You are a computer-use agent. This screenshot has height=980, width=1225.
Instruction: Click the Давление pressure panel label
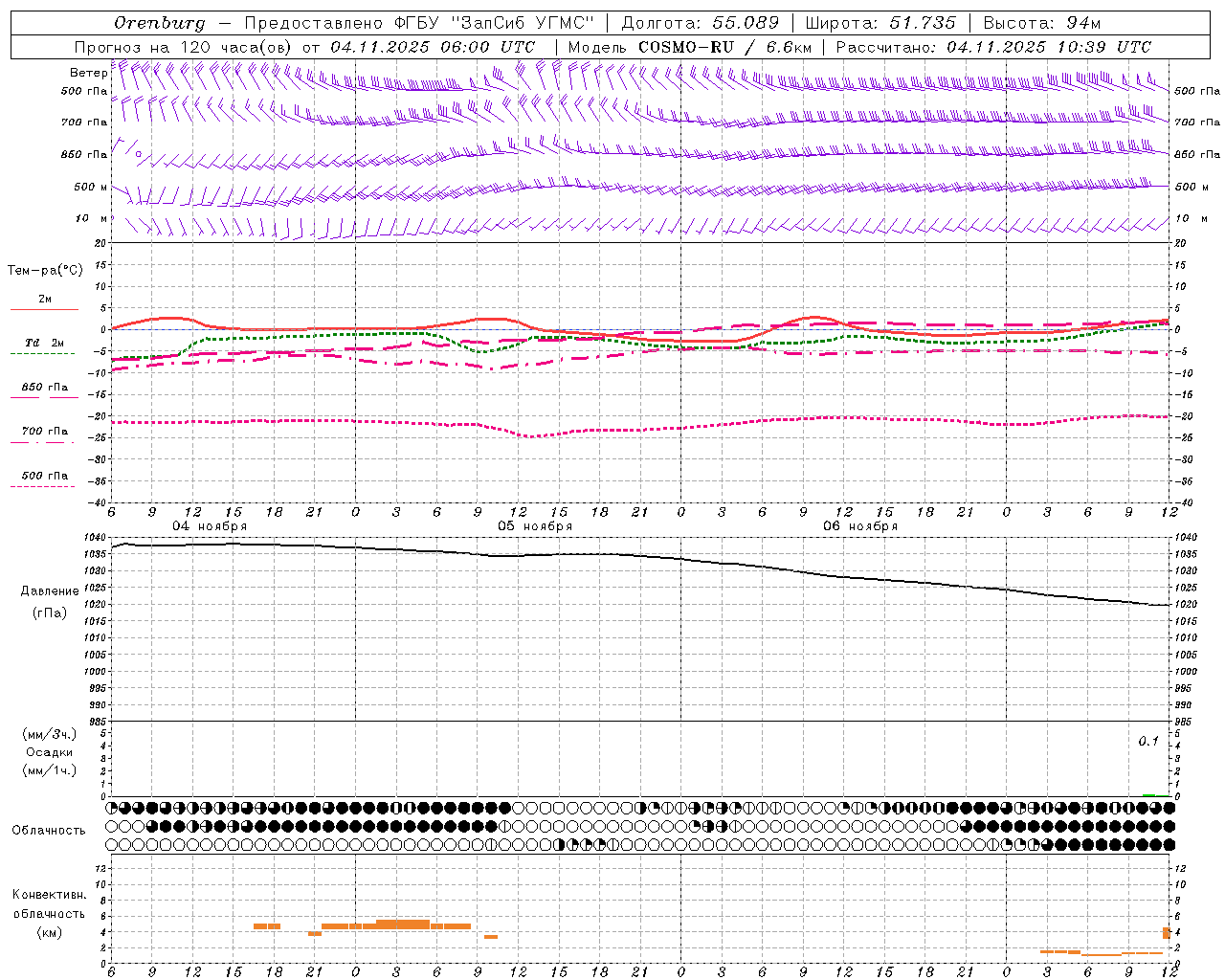point(49,591)
